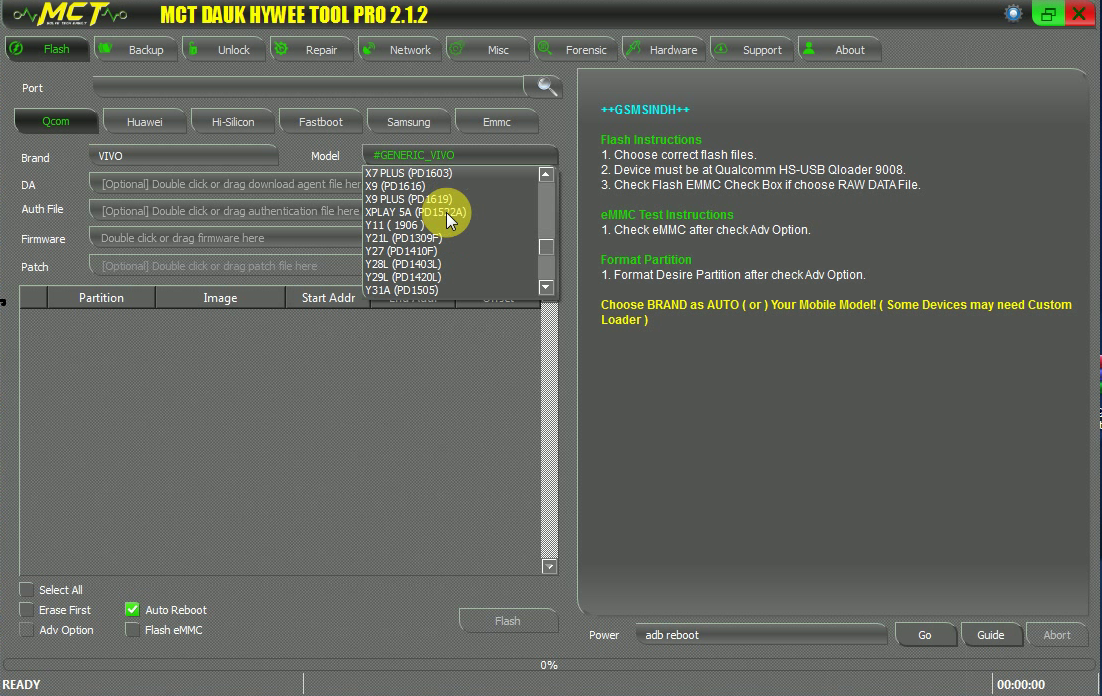Screen dimensions: 1102x696
Task: Click the port search magnifier icon
Action: click(547, 86)
